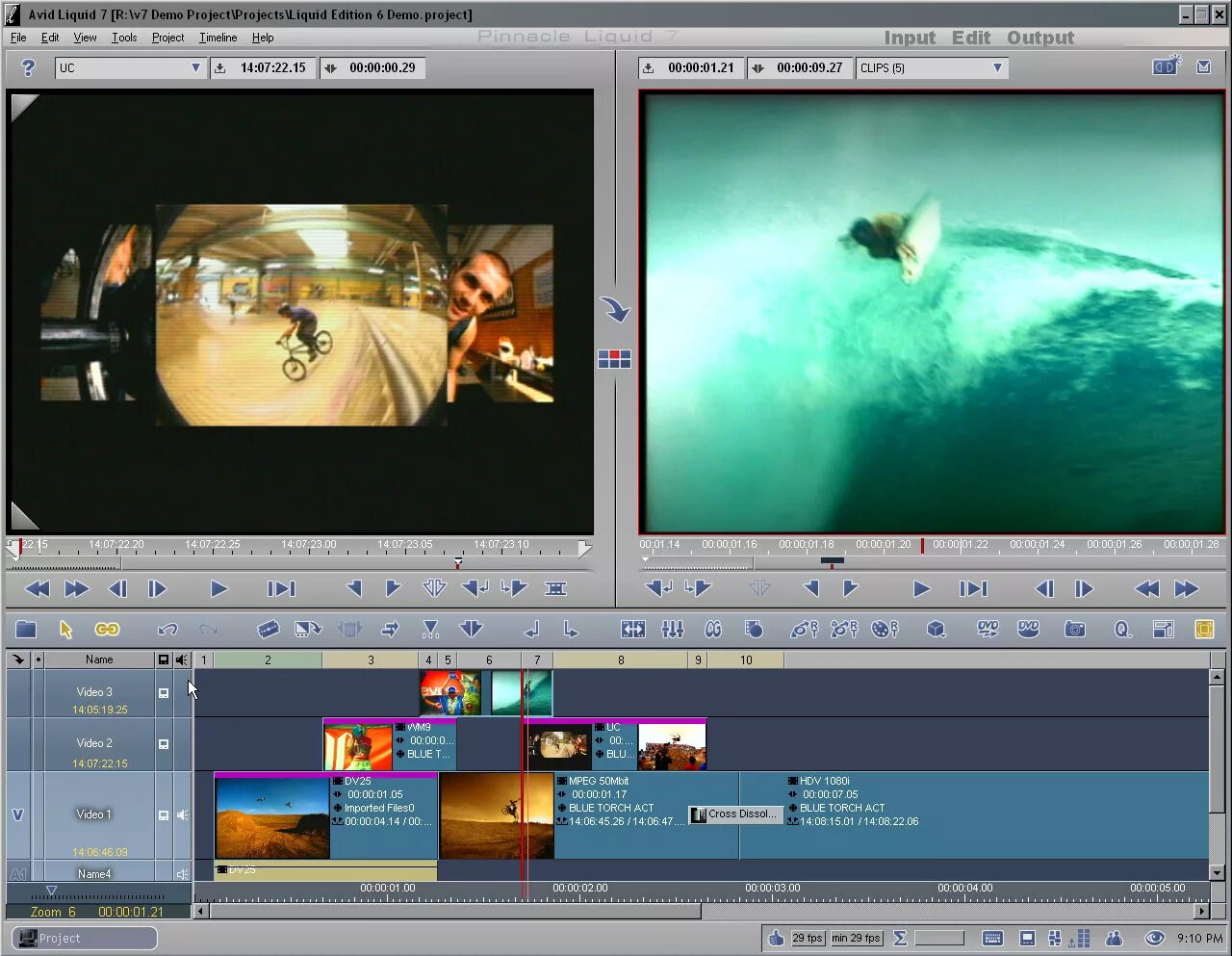
Task: Click the link/chain icon in timeline toolbar
Action: [x=107, y=630]
